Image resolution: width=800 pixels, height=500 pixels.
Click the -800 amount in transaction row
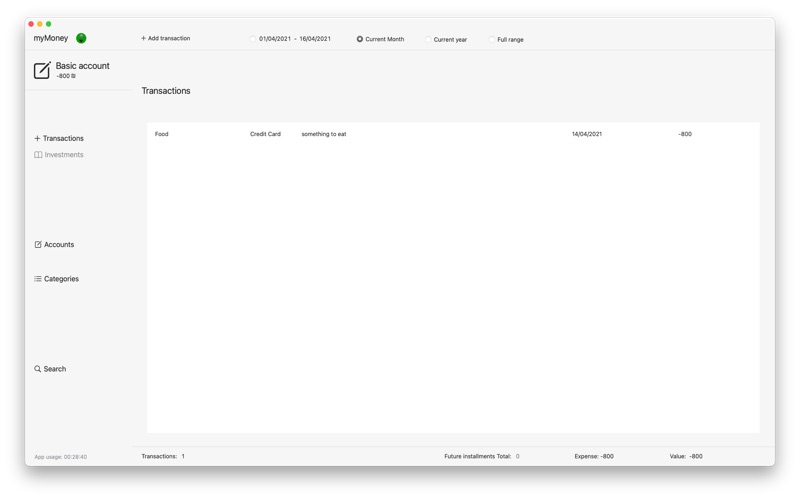pos(685,134)
